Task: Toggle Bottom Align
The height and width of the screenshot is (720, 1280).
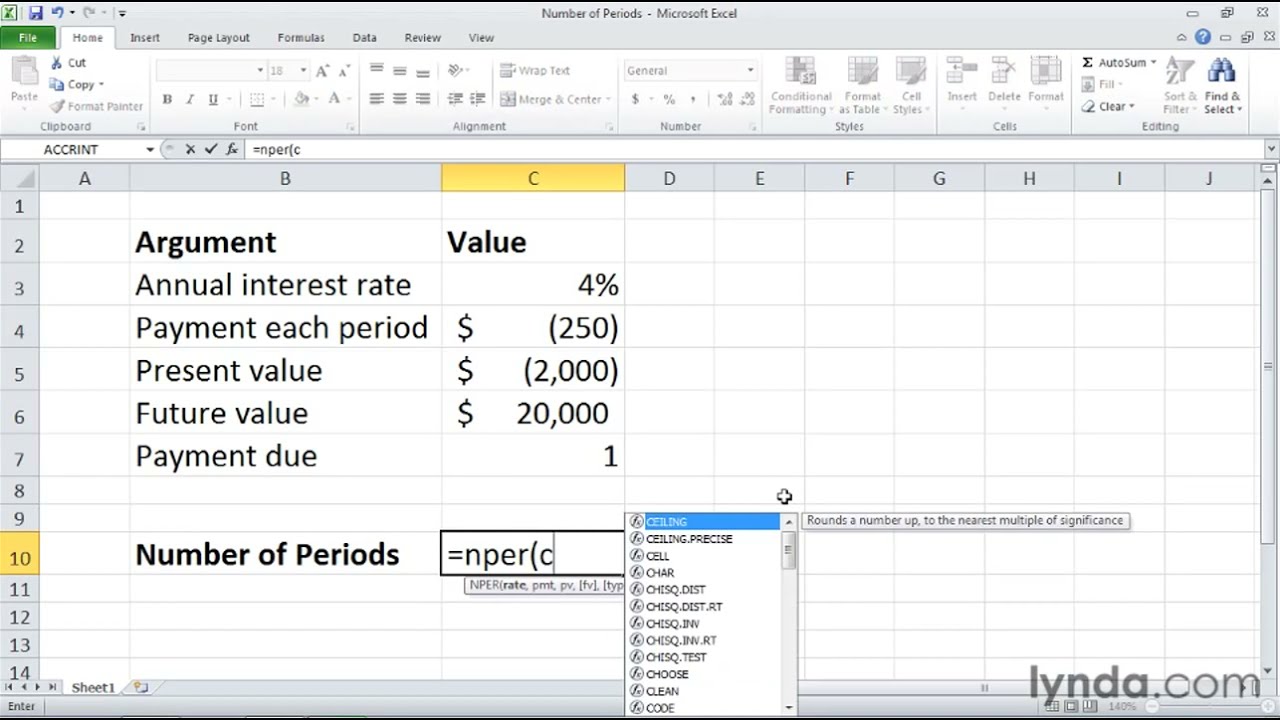Action: [x=422, y=70]
